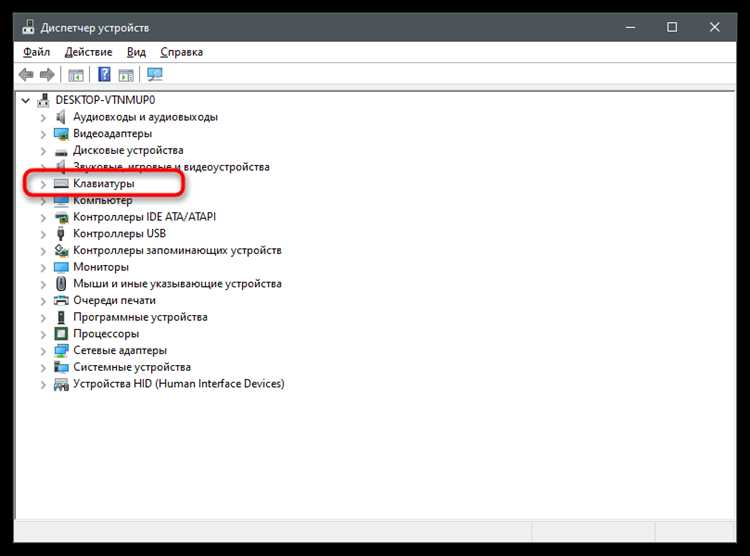Open the Справка menu

point(182,52)
